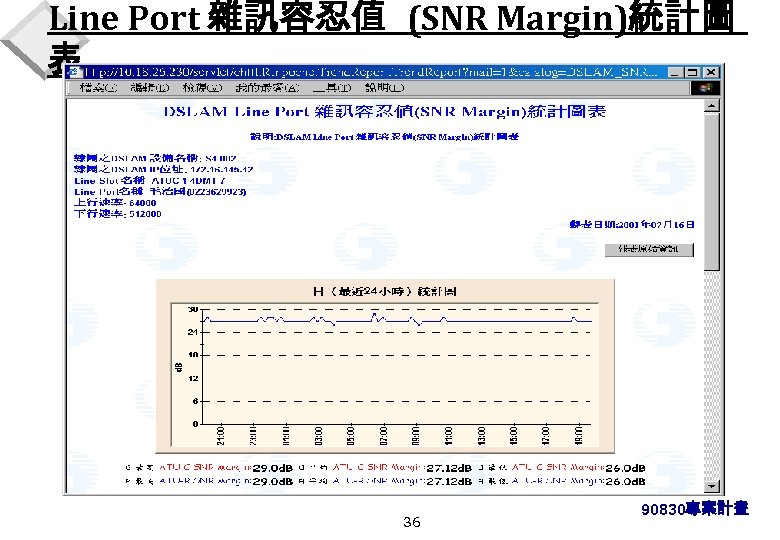Click the ATU-R row value 26.0dB

(625, 481)
